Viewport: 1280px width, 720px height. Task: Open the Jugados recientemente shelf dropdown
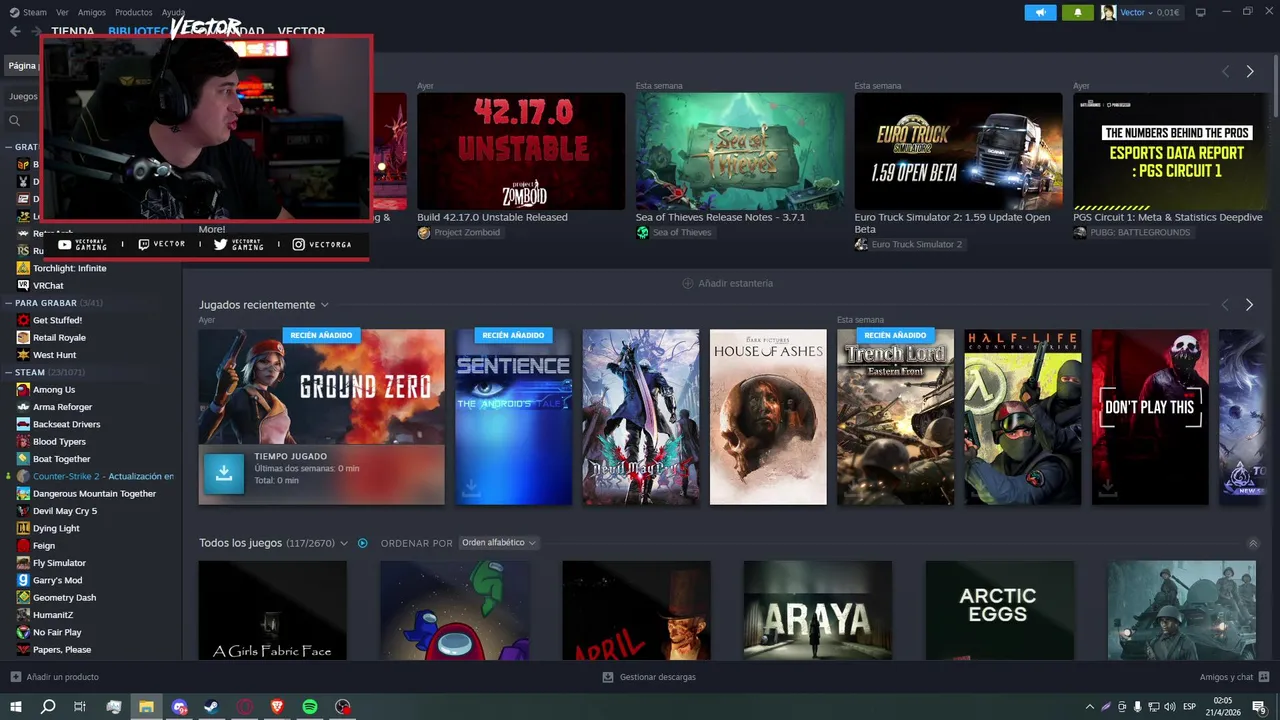tap(324, 305)
